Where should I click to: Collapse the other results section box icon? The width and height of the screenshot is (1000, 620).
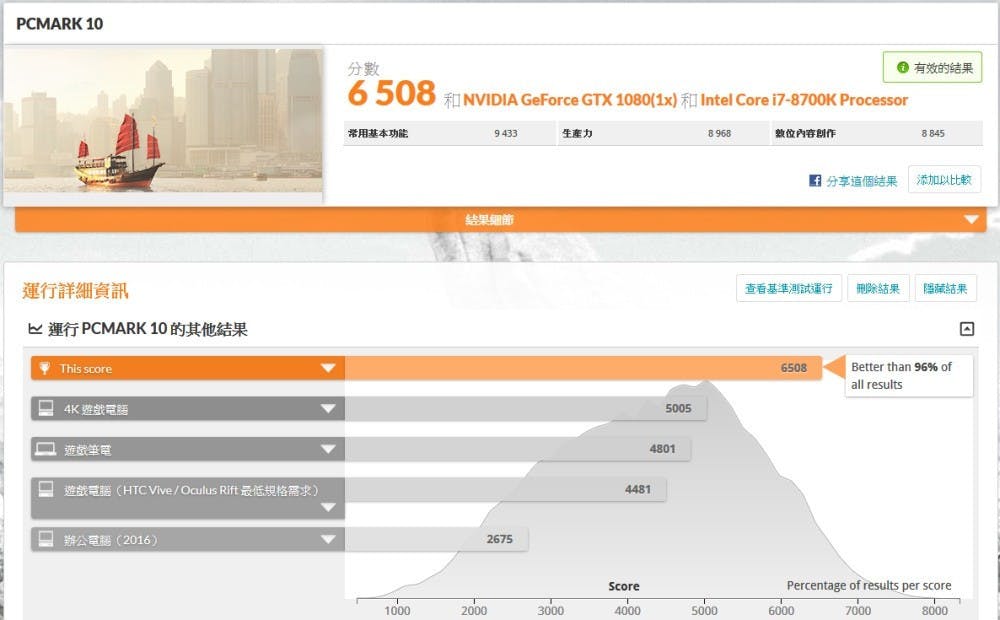(967, 328)
